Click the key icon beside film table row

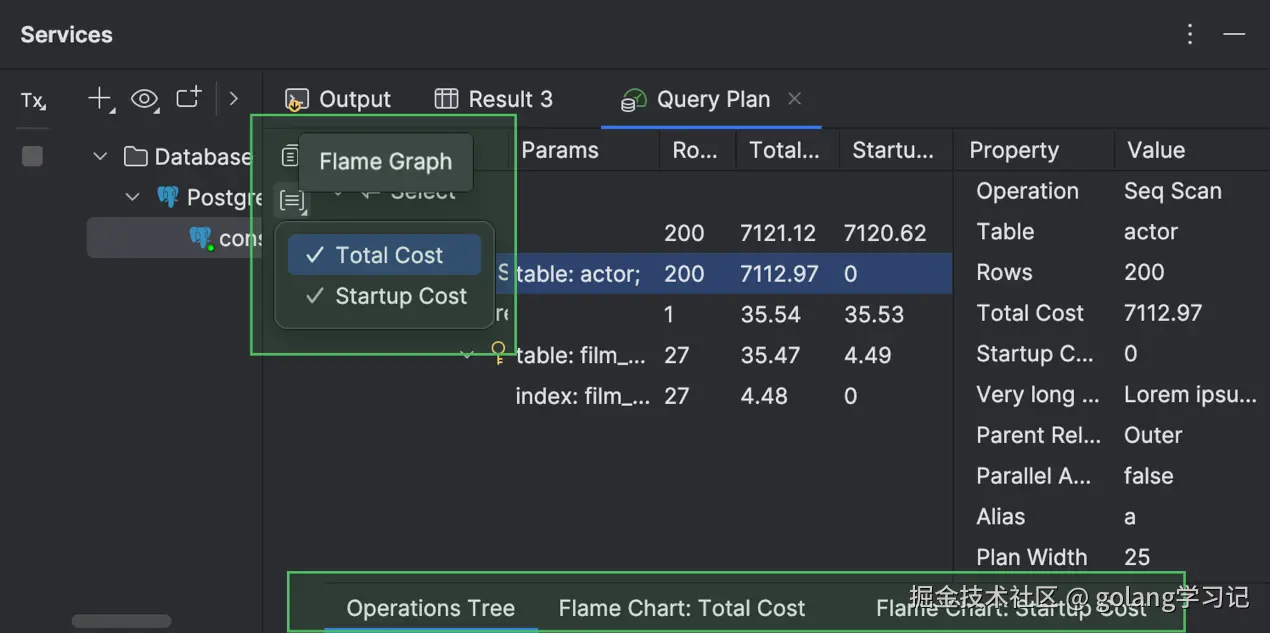coord(498,353)
